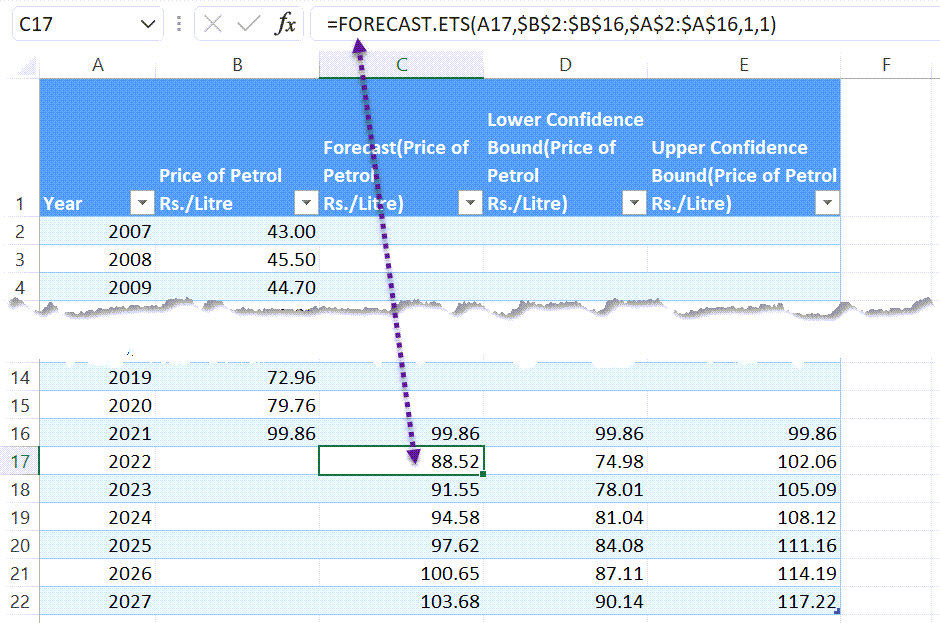Click the lower bound cell 90.14

click(565, 601)
